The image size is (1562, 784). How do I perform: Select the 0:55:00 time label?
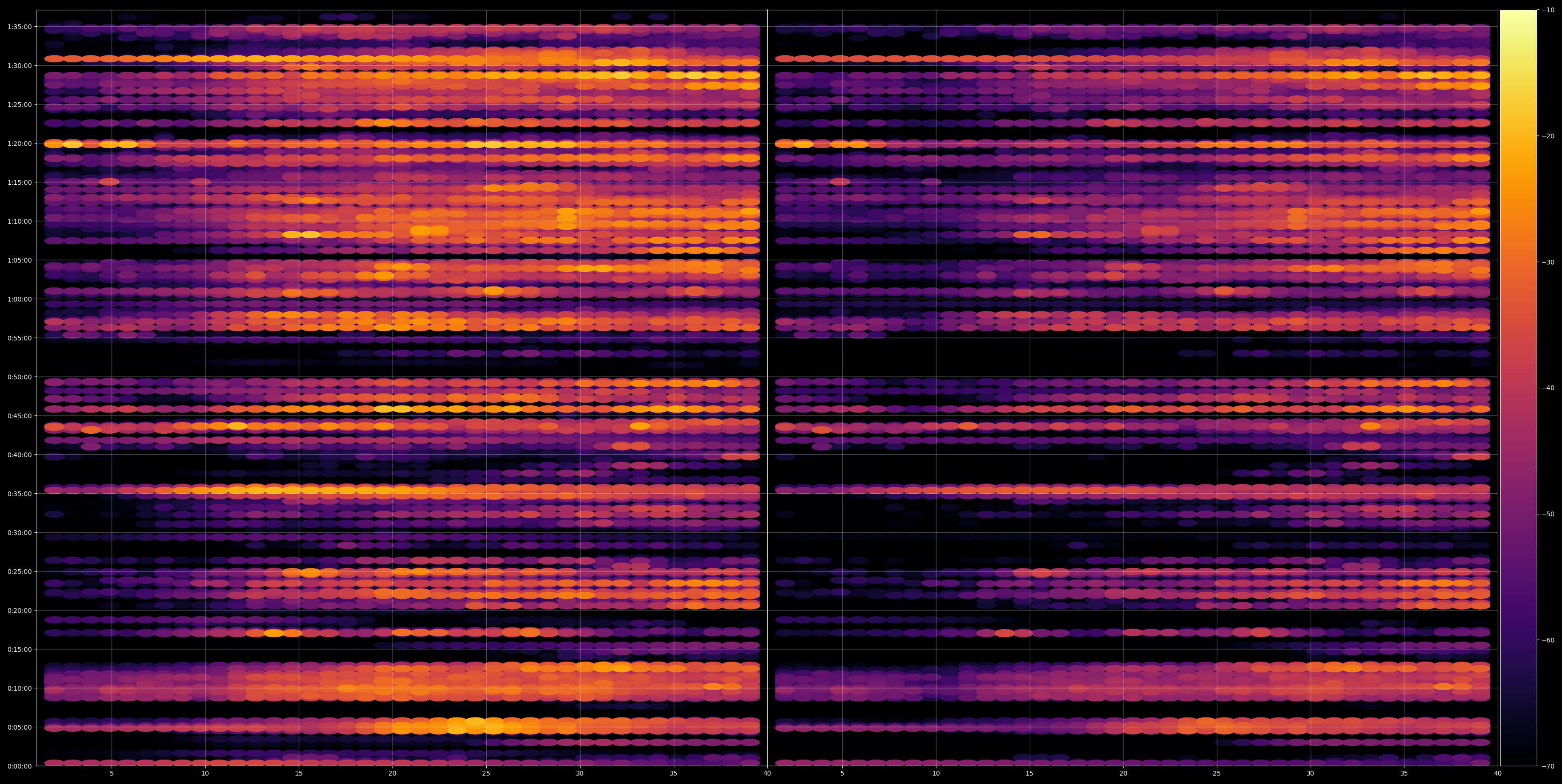(19, 338)
